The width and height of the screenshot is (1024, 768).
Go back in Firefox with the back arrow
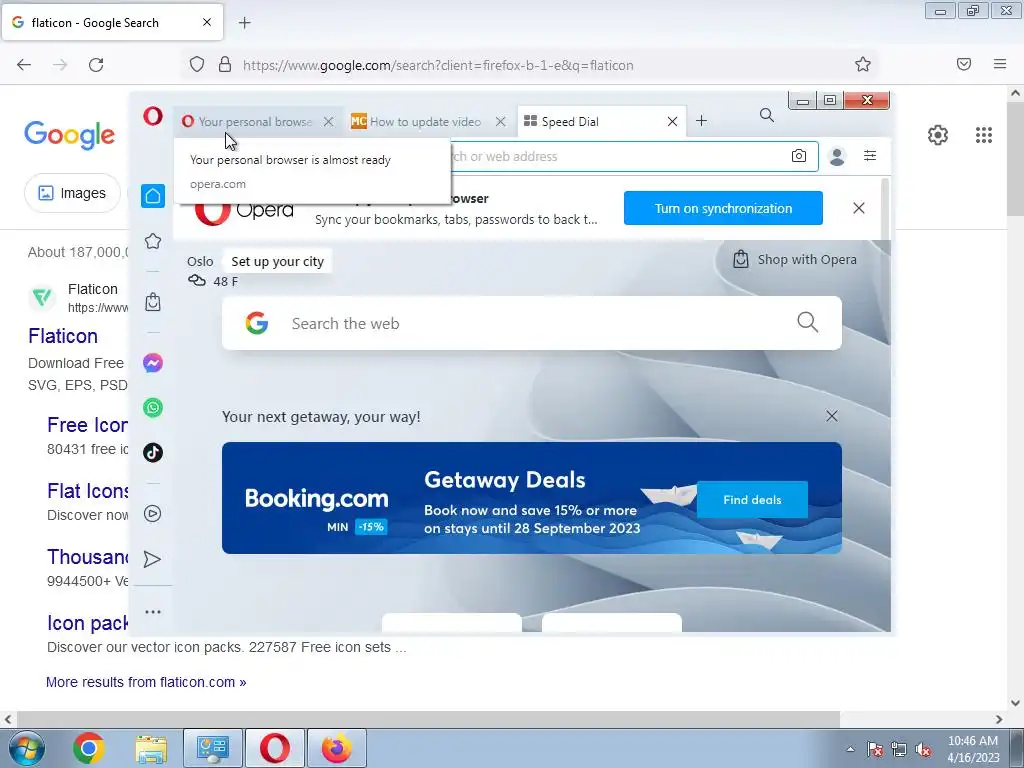pyautogui.click(x=24, y=65)
